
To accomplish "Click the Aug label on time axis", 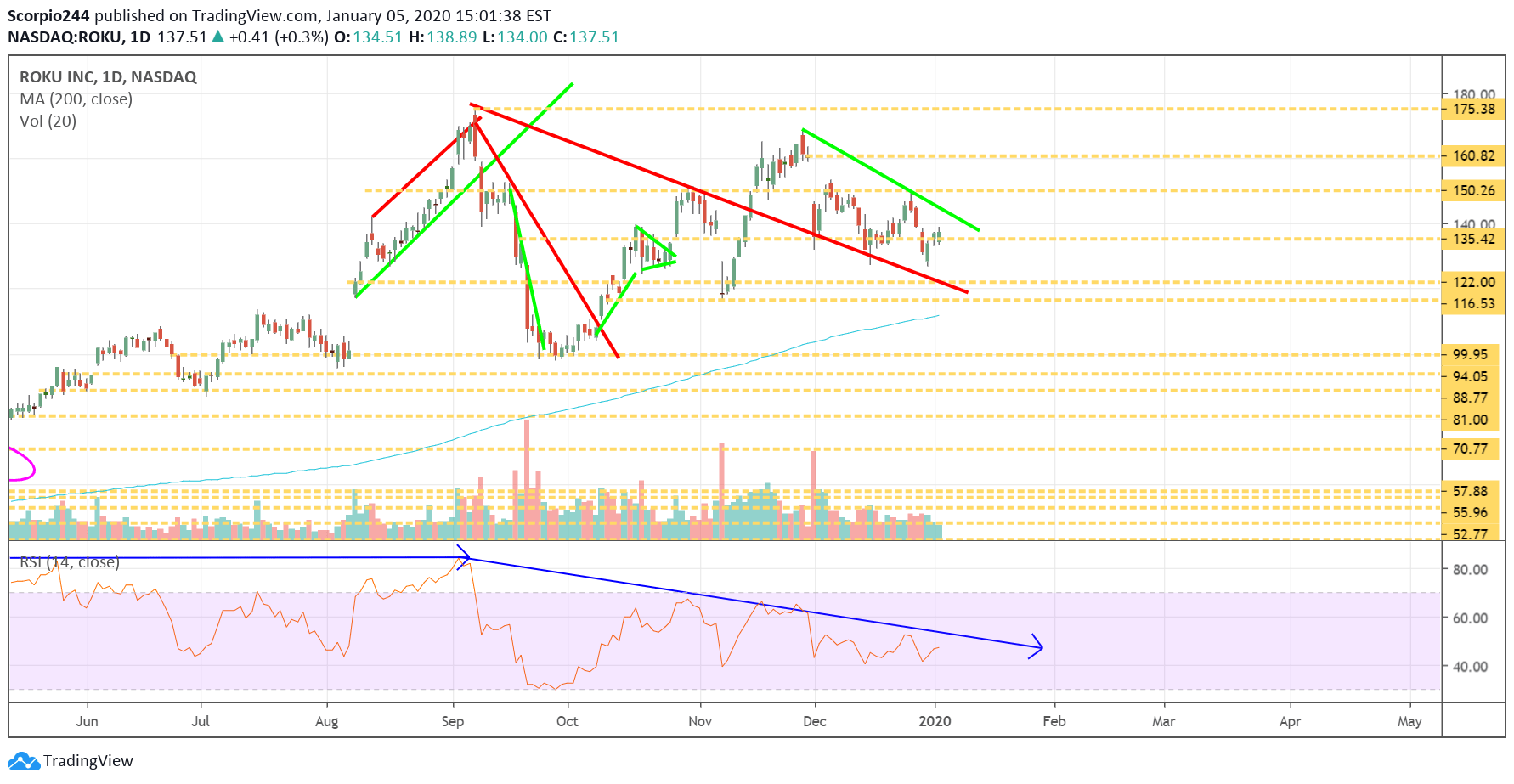I will [x=326, y=722].
